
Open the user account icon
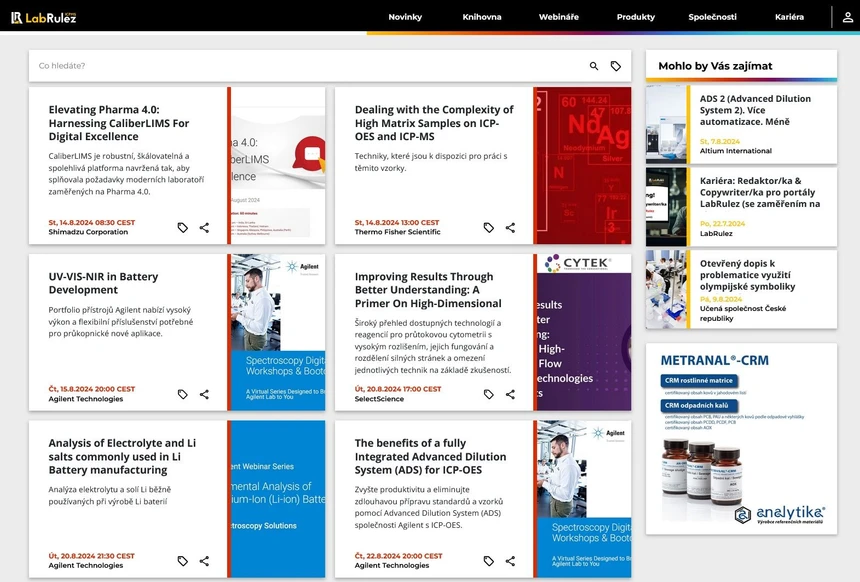847,17
